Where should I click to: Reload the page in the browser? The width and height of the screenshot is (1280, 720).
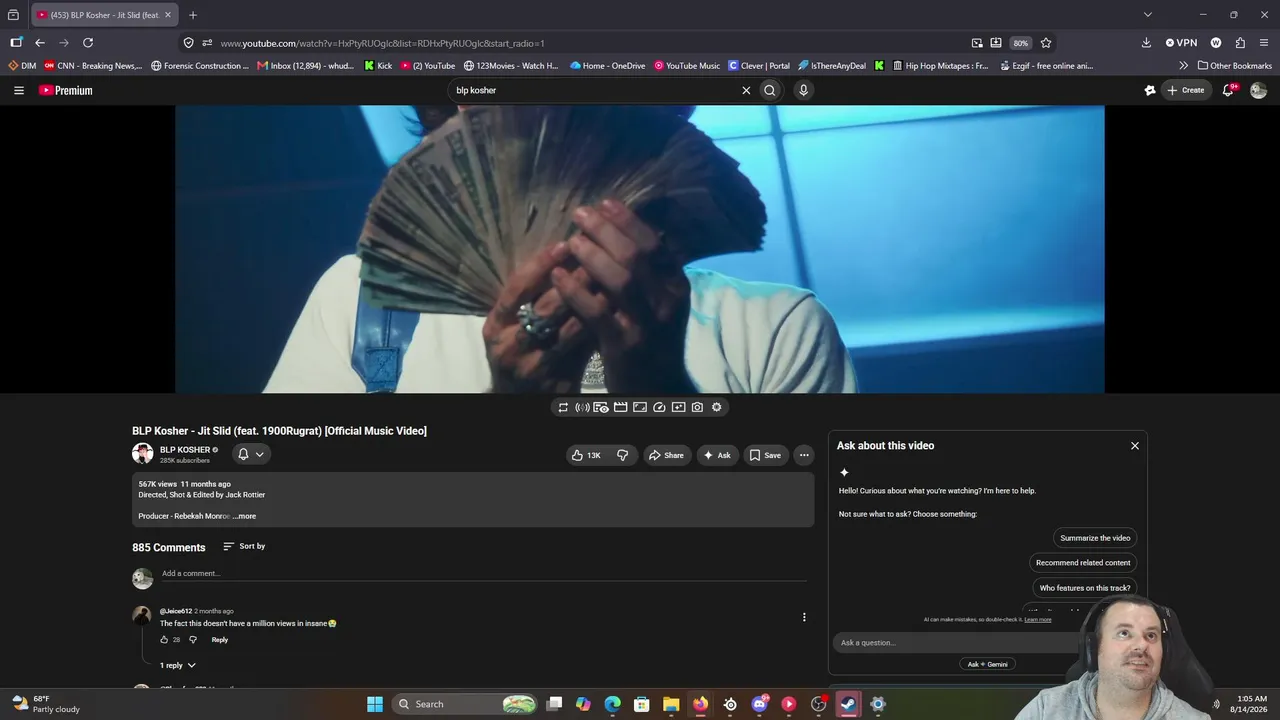coord(88,43)
